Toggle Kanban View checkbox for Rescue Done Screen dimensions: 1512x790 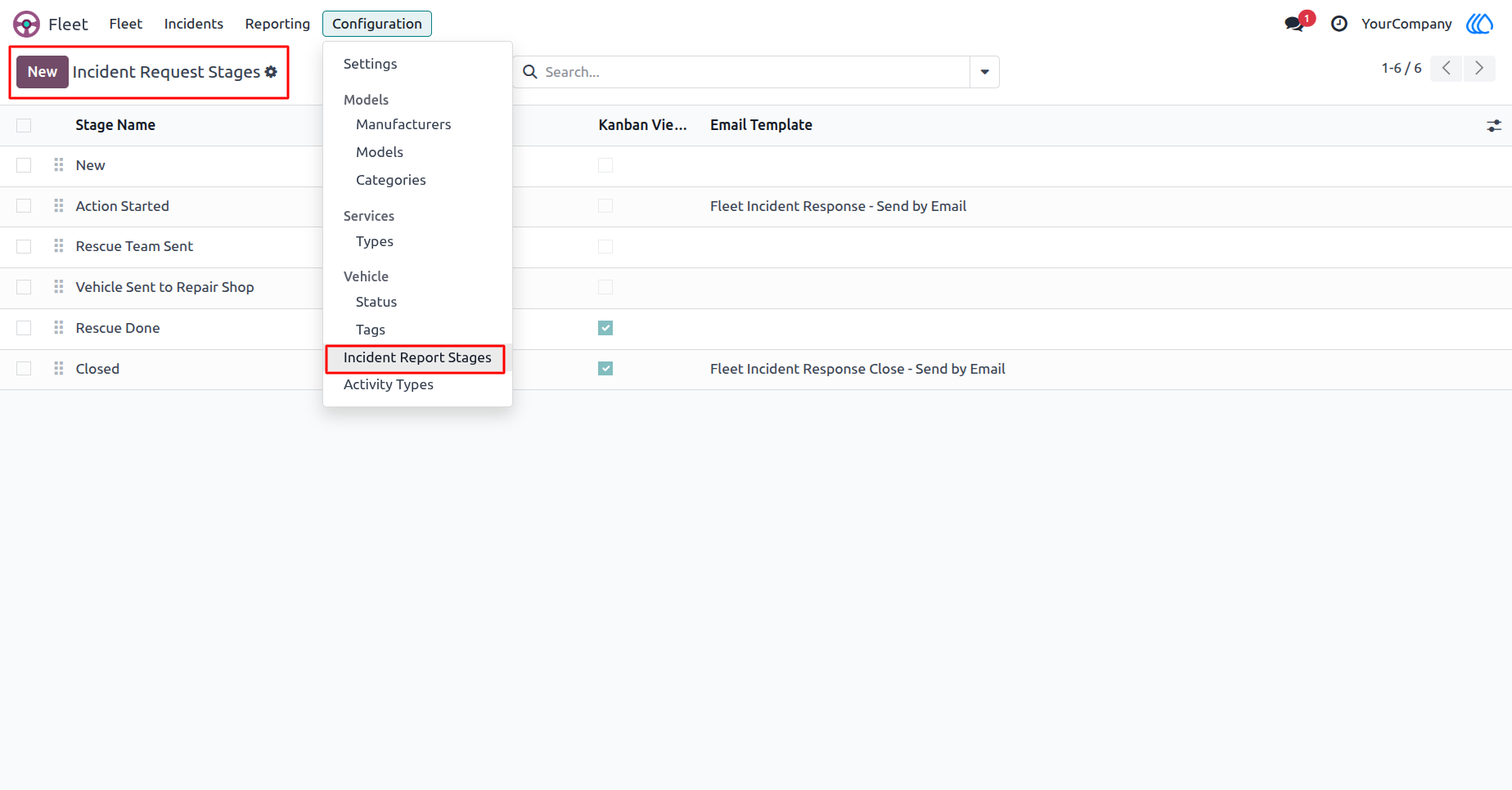[x=605, y=328]
